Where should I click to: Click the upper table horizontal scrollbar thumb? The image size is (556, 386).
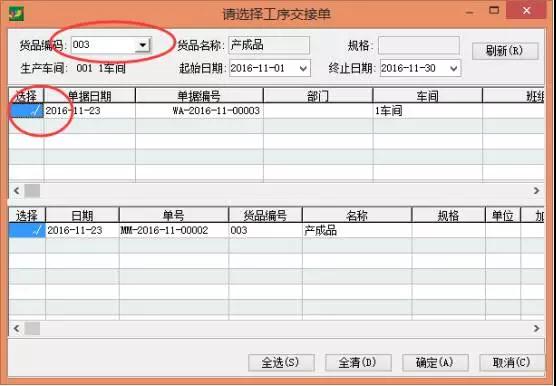(x=32, y=191)
